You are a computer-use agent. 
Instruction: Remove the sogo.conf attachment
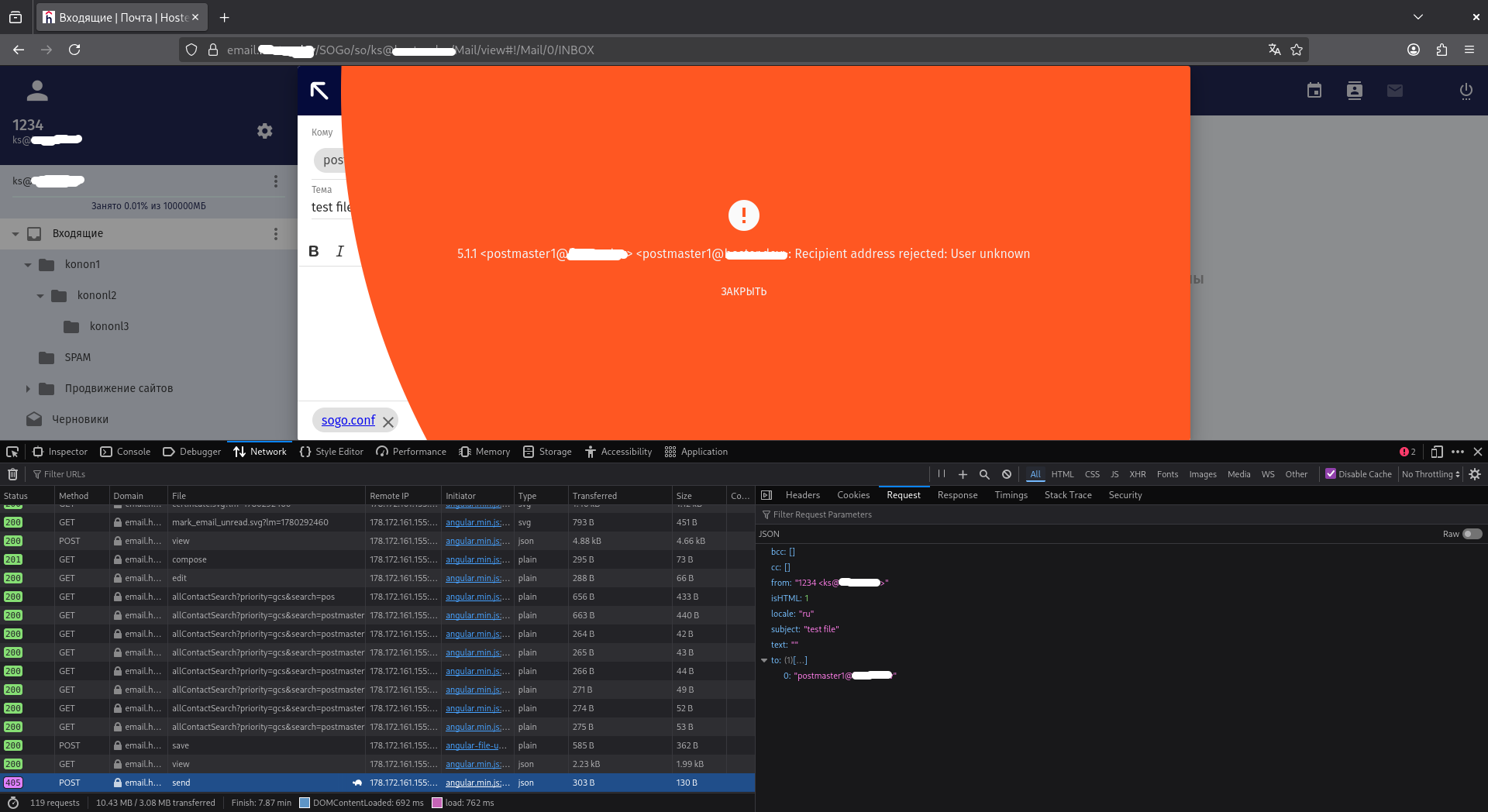(x=388, y=421)
